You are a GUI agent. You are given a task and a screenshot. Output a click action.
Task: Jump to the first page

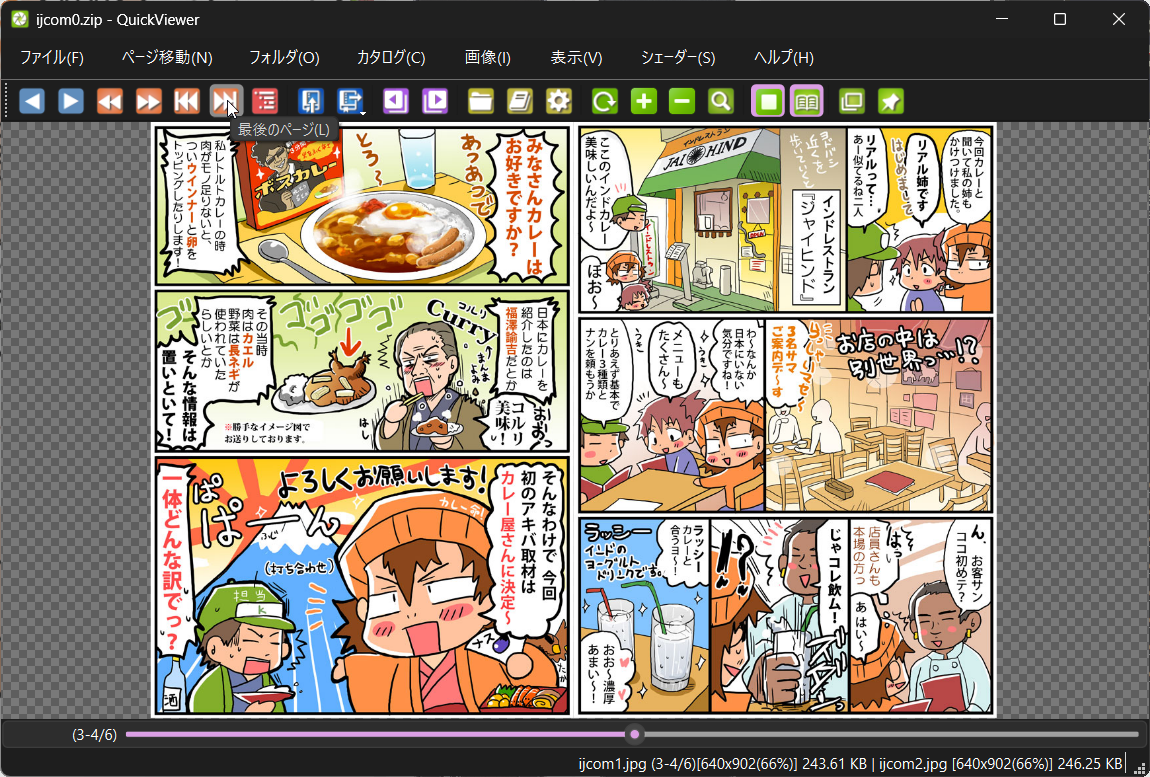pyautogui.click(x=187, y=101)
